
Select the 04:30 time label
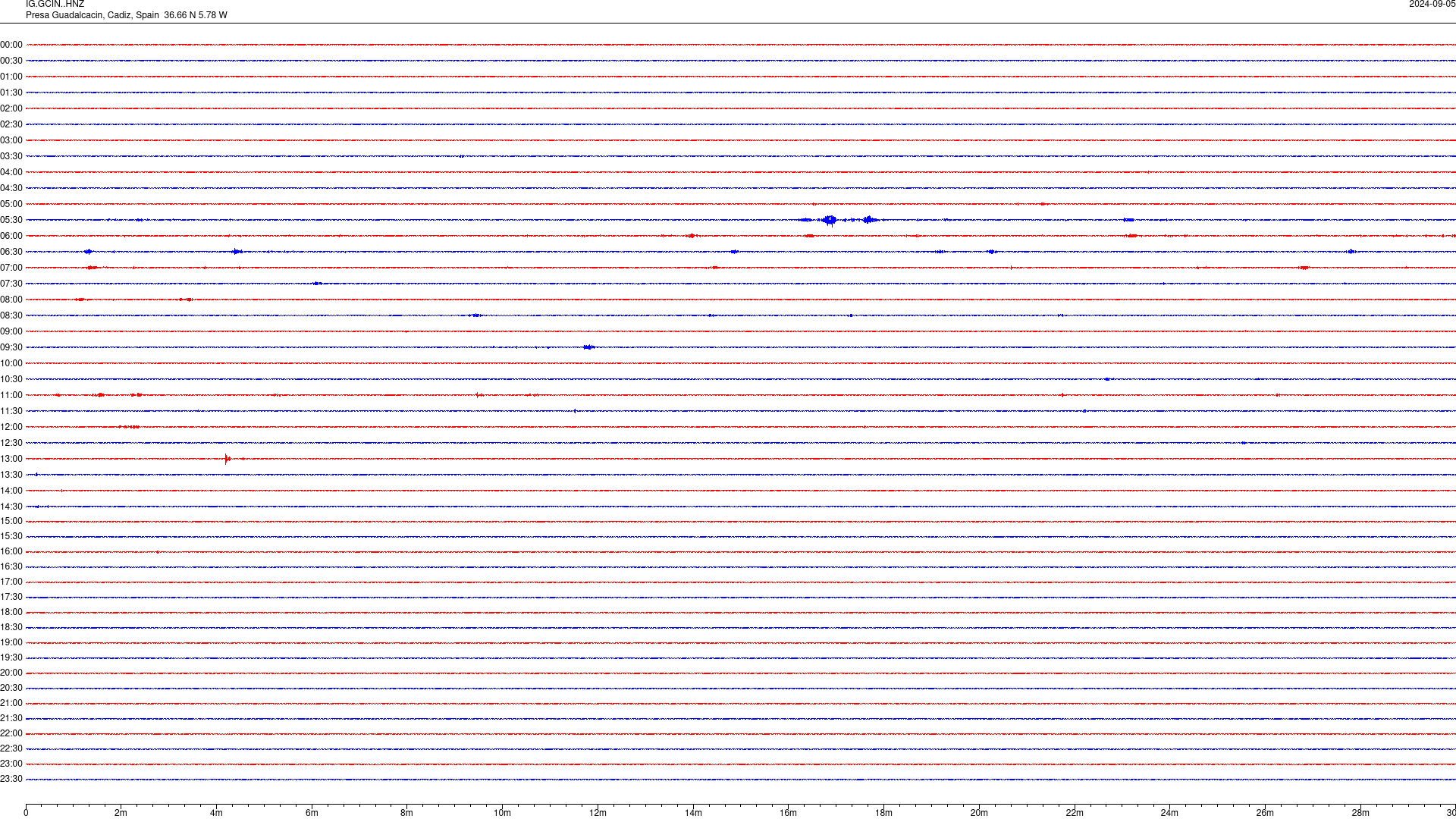tap(11, 188)
